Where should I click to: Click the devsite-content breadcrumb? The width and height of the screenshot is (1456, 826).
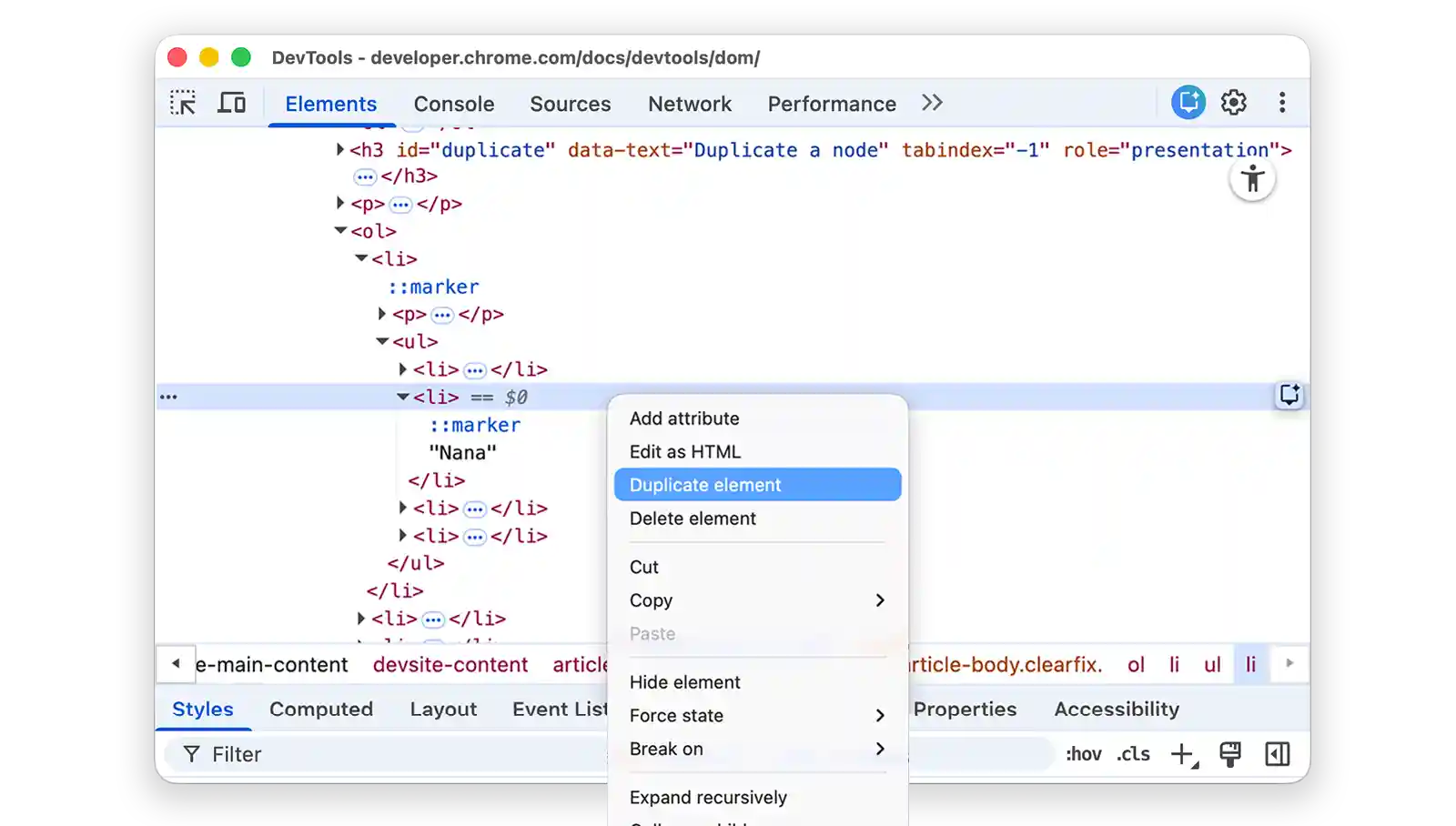coord(450,665)
